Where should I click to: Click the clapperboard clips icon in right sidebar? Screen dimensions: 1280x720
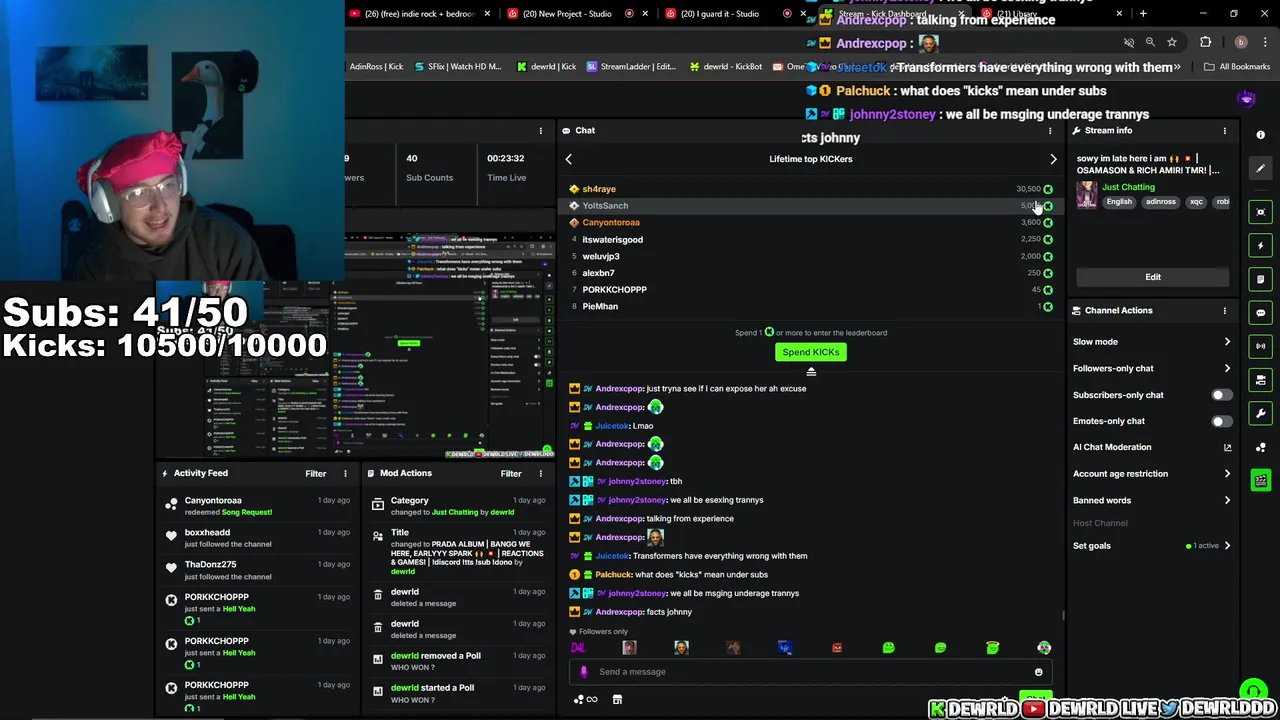[x=1260, y=481]
